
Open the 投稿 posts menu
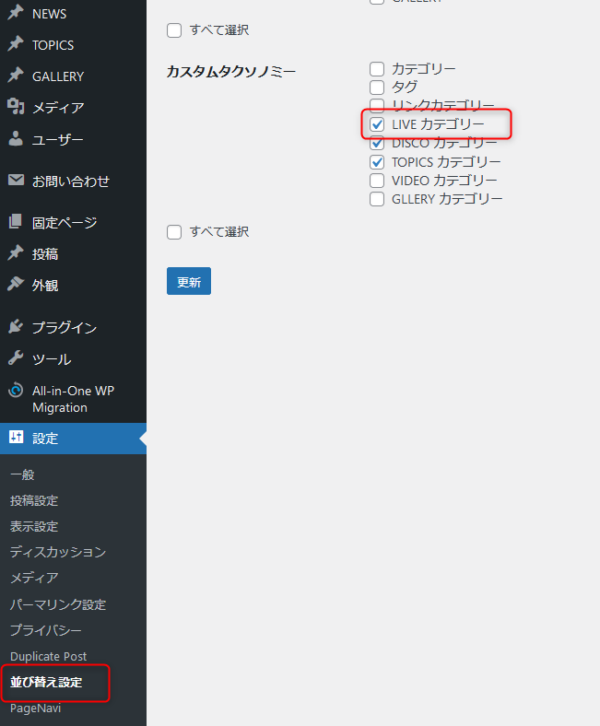pos(45,254)
